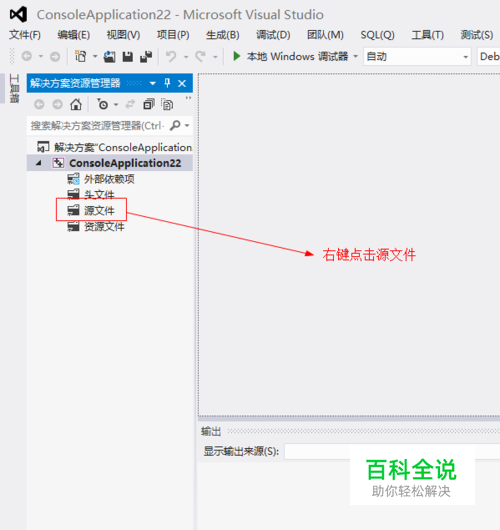Viewport: 500px width, 530px height.
Task: Open the 文件(F) menu
Action: pos(25,35)
